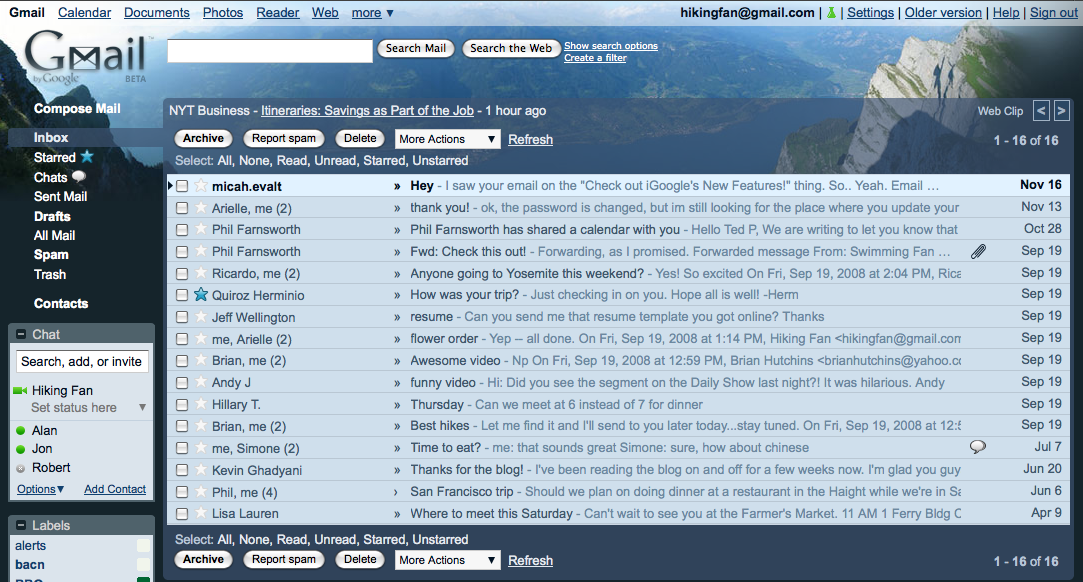Go to Sent Mail

click(61, 196)
